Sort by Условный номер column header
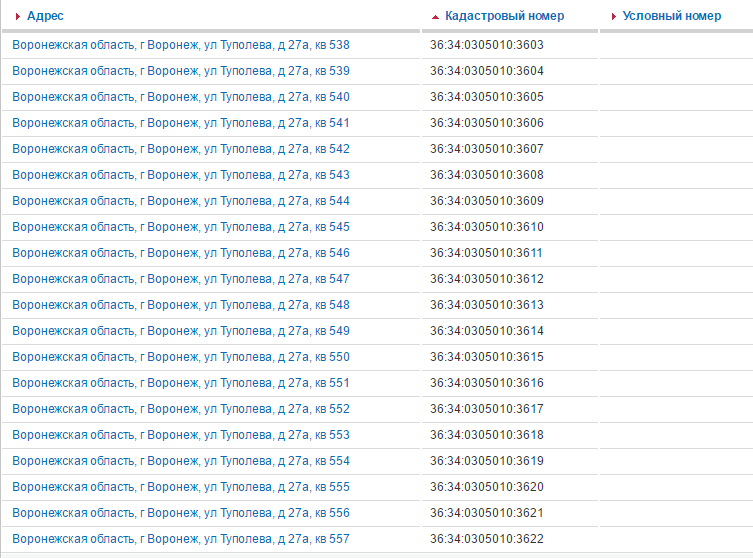Image resolution: width=753 pixels, height=558 pixels. tap(671, 16)
